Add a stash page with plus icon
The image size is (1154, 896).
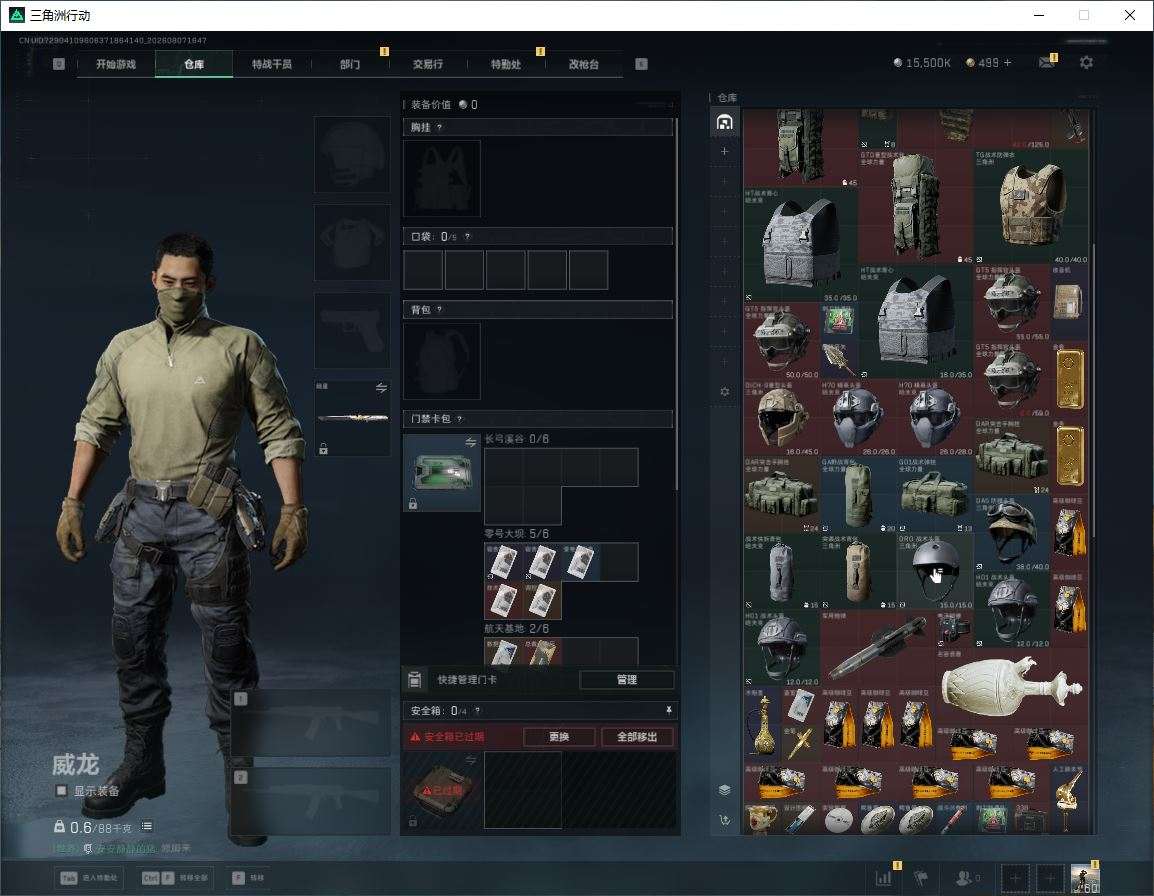pos(724,151)
